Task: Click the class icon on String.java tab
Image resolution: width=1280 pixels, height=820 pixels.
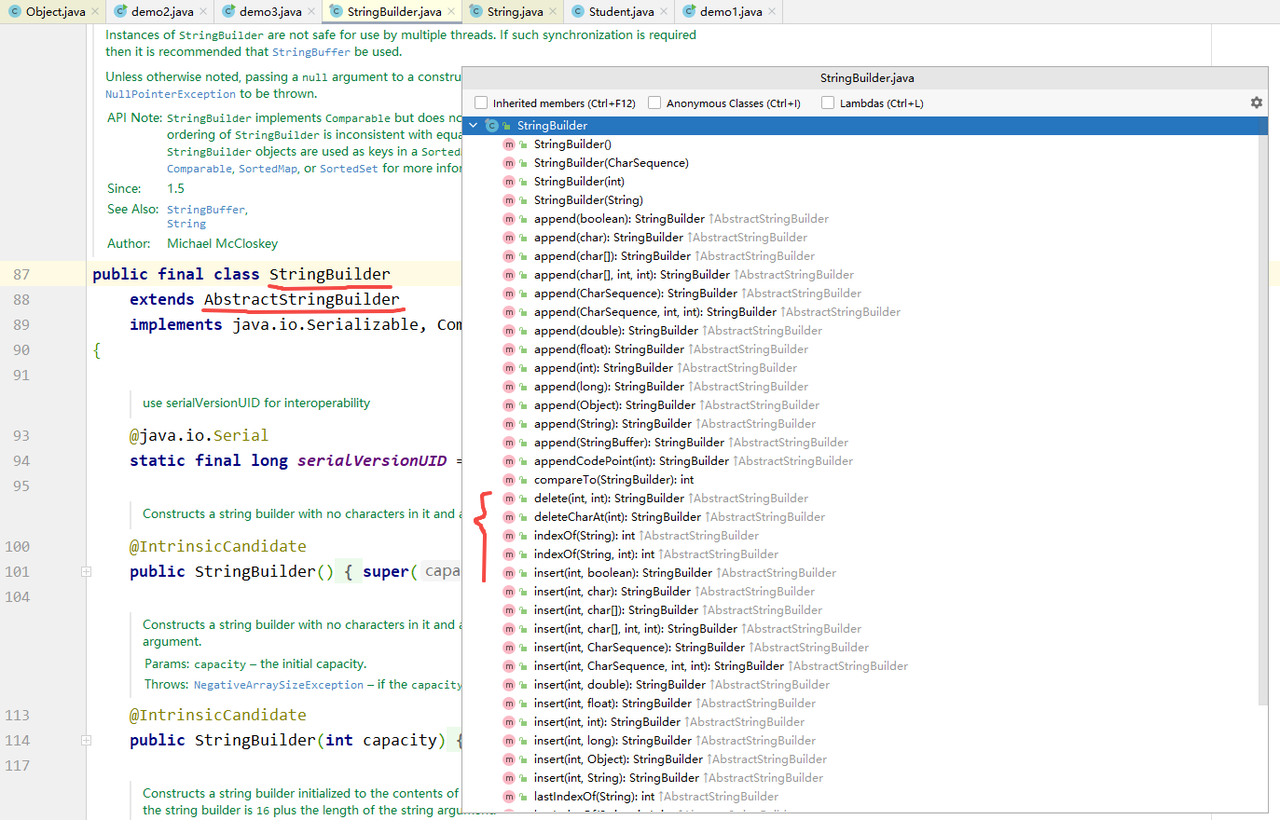Action: click(475, 12)
